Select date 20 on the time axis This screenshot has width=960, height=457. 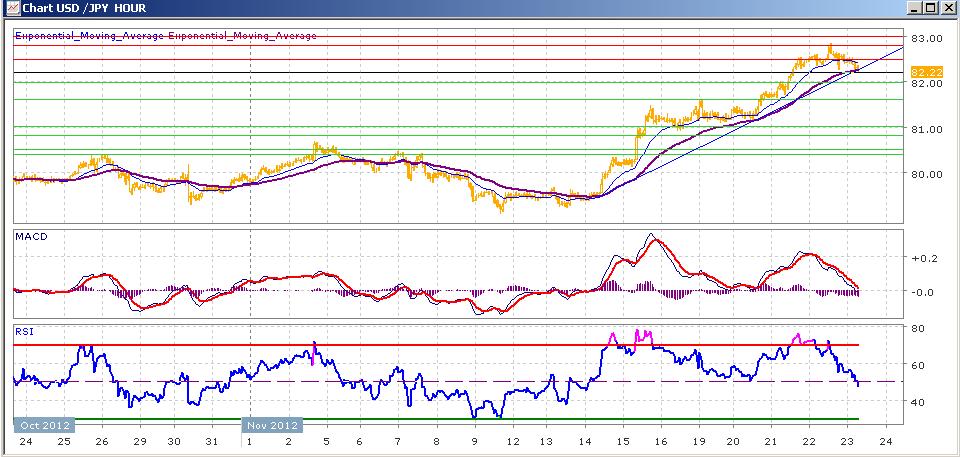pos(733,441)
